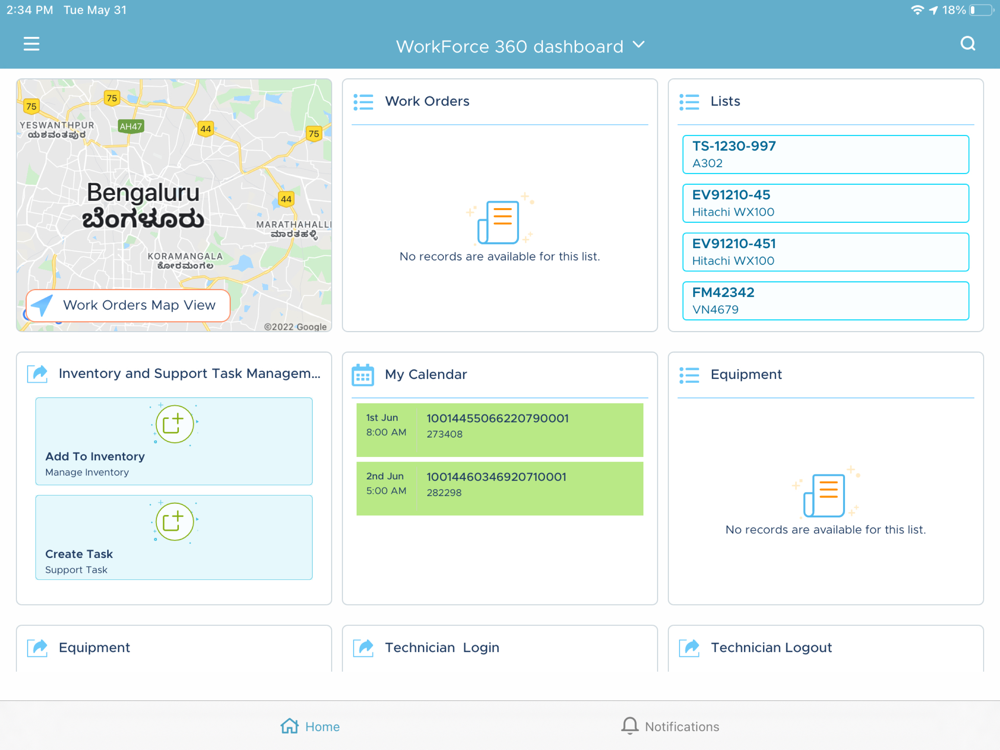Open Work Orders Map View
Screen dimensions: 1000x750
[128, 305]
